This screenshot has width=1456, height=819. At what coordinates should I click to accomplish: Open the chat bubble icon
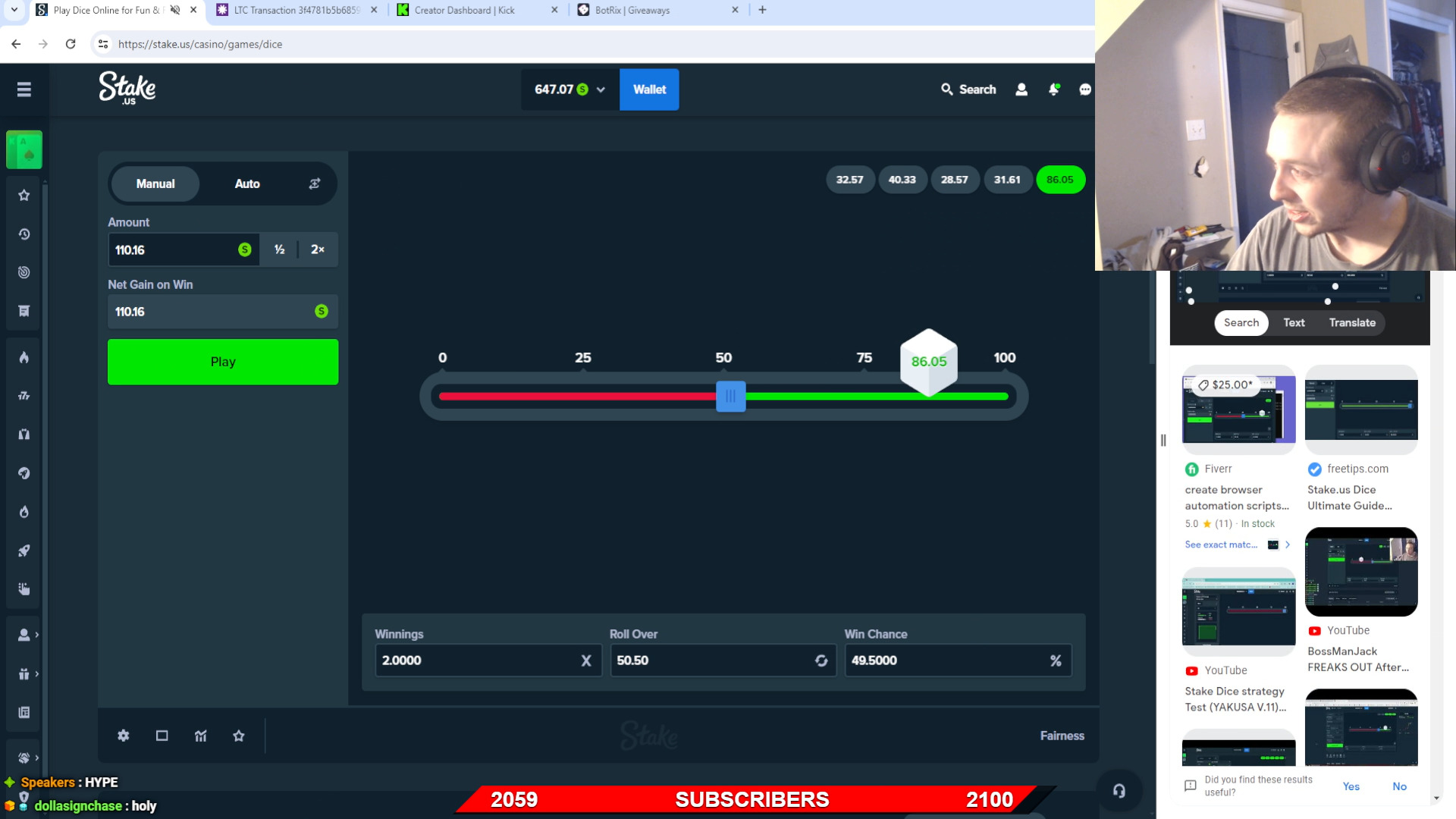pyautogui.click(x=1085, y=89)
